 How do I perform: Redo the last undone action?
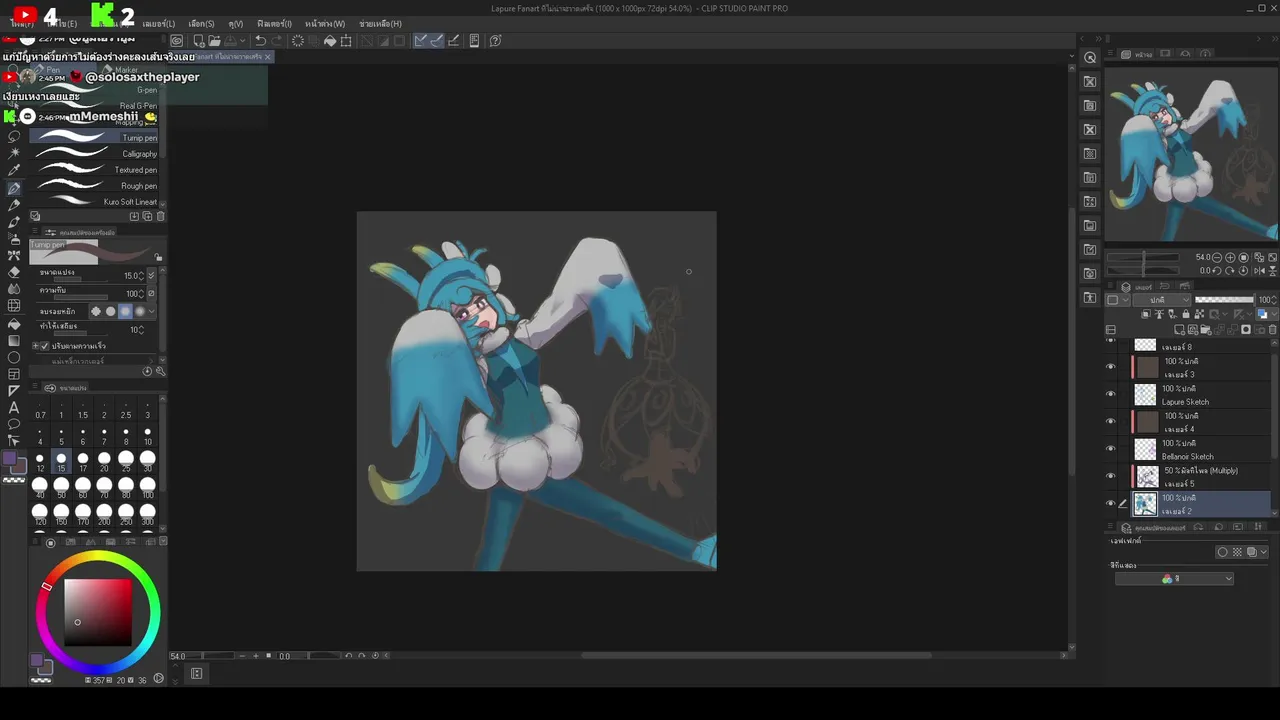276,41
